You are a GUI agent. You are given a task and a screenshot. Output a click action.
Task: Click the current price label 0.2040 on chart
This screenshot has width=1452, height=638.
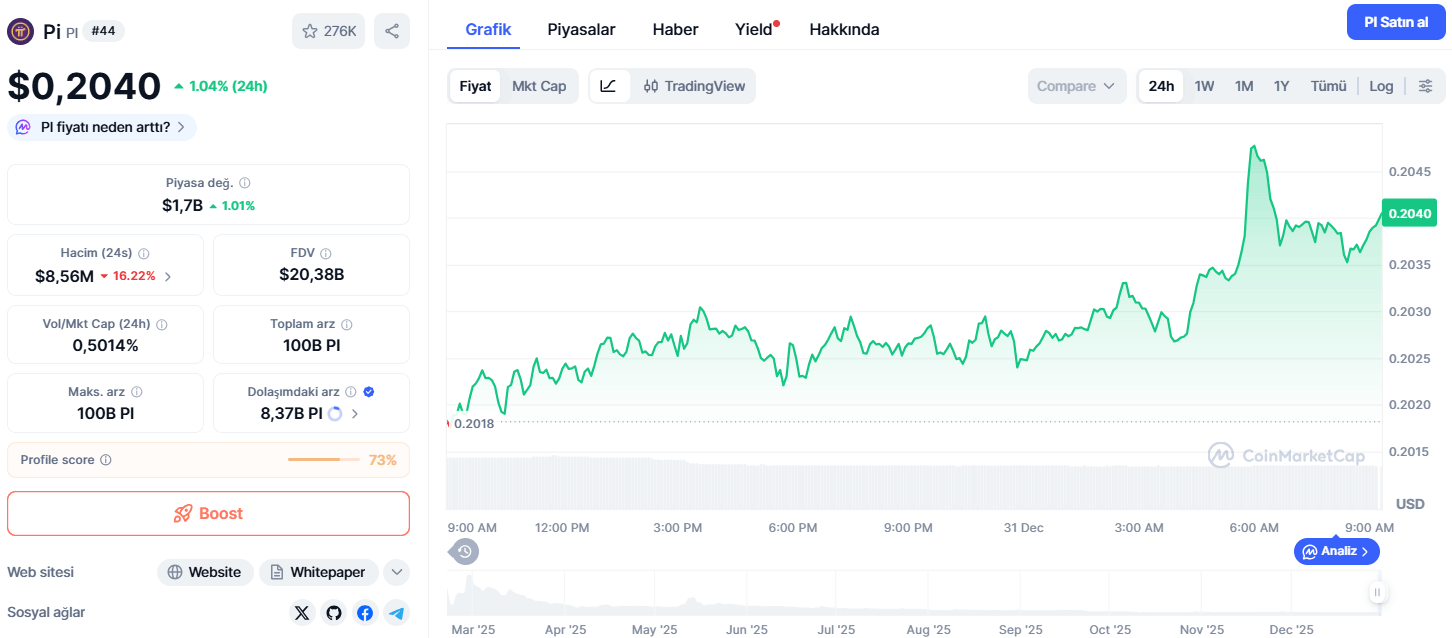pyautogui.click(x=1410, y=213)
